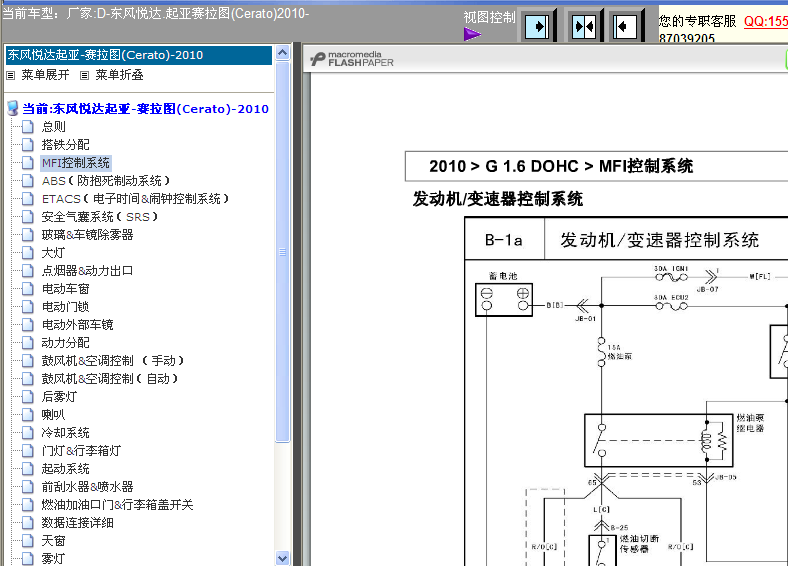The width and height of the screenshot is (788, 566).
Task: Click the document icon next to 动力分配
Action: click(28, 343)
